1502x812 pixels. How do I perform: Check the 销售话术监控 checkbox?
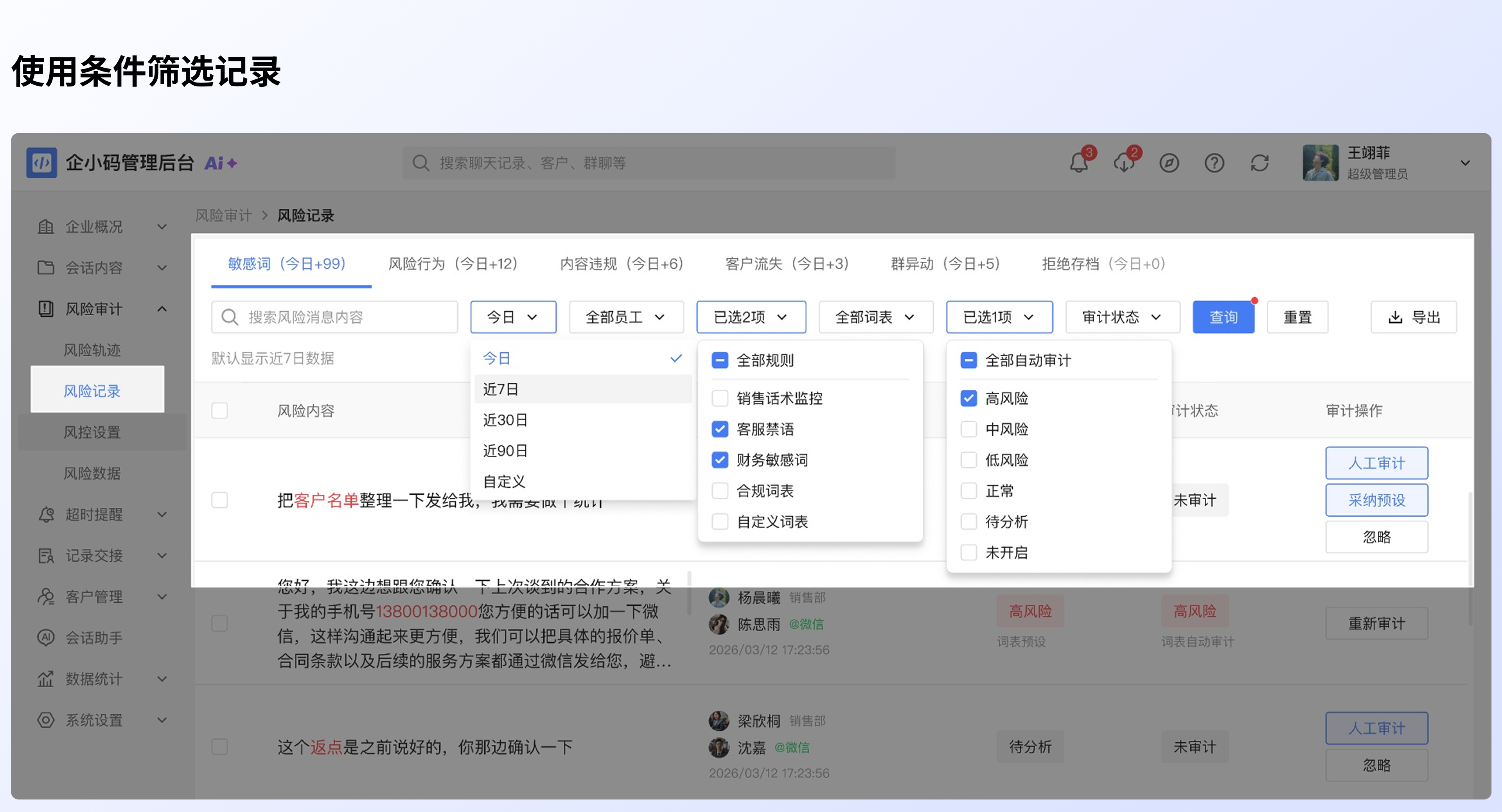coord(720,399)
